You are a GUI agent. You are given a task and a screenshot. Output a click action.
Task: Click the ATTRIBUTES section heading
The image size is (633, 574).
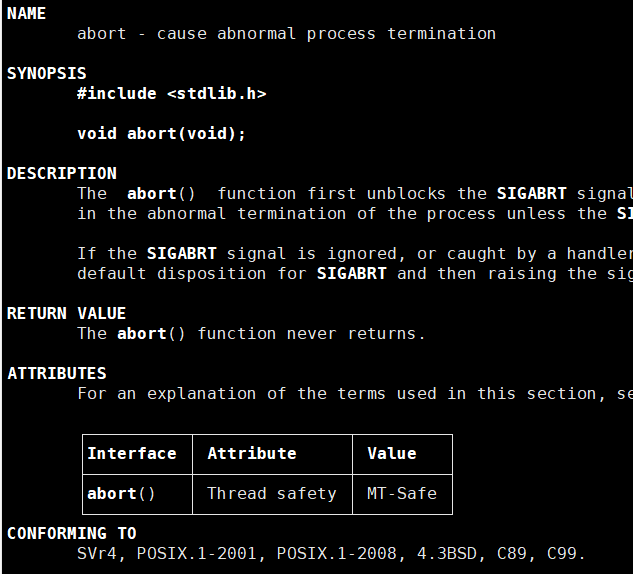(57, 373)
